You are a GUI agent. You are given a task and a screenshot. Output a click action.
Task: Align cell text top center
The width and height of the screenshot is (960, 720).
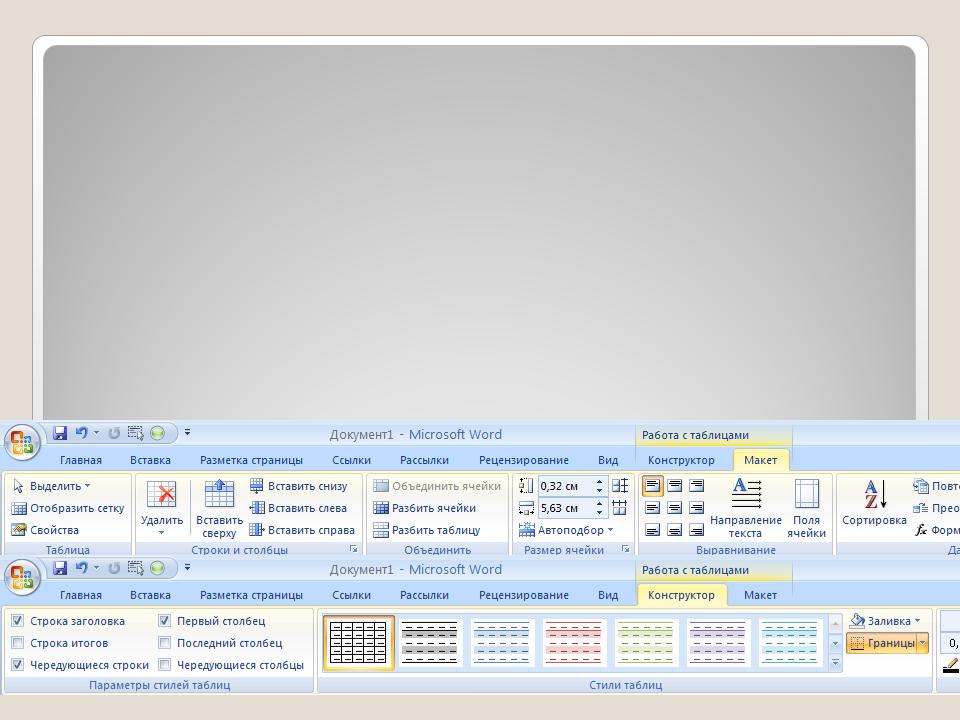pos(674,486)
